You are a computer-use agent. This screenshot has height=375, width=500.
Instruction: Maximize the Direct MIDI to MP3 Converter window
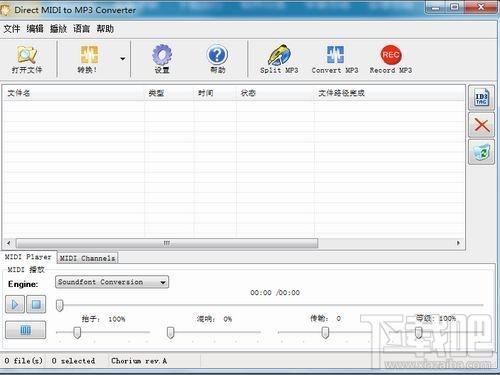(x=455, y=7)
